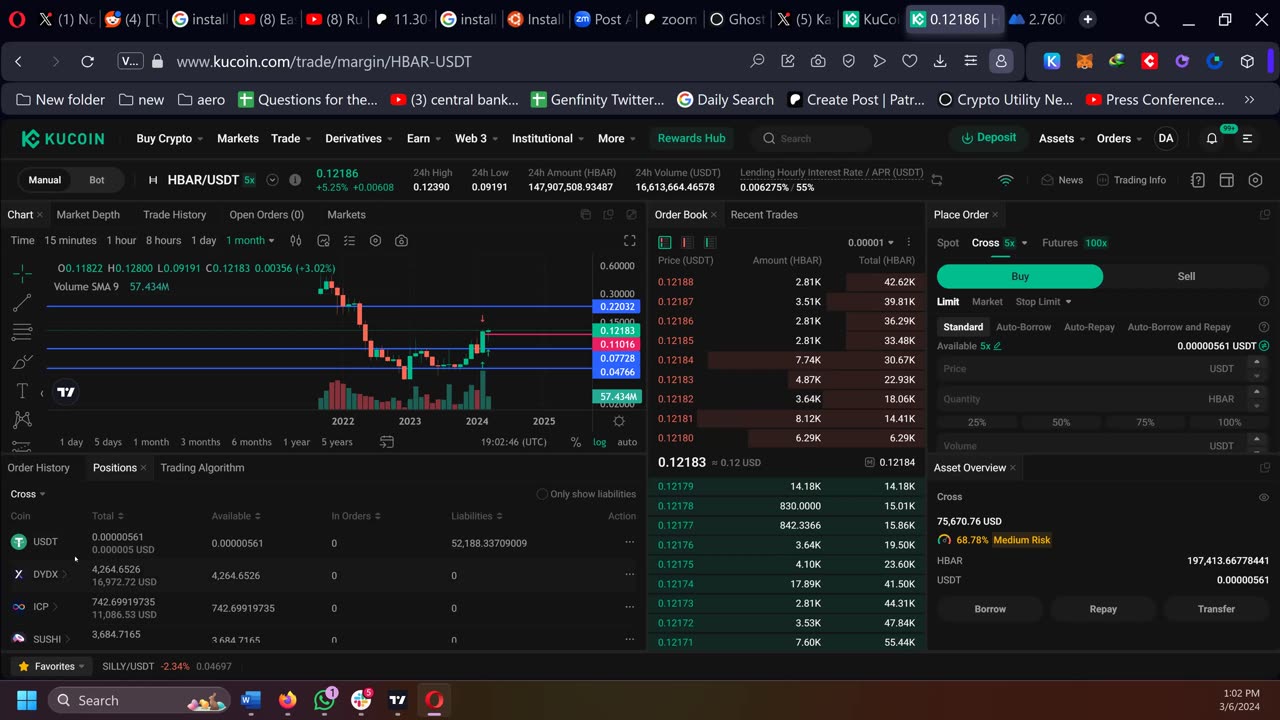This screenshot has width=1280, height=720.
Task: Open order book precision 0.00001 dropdown
Action: coord(872,242)
